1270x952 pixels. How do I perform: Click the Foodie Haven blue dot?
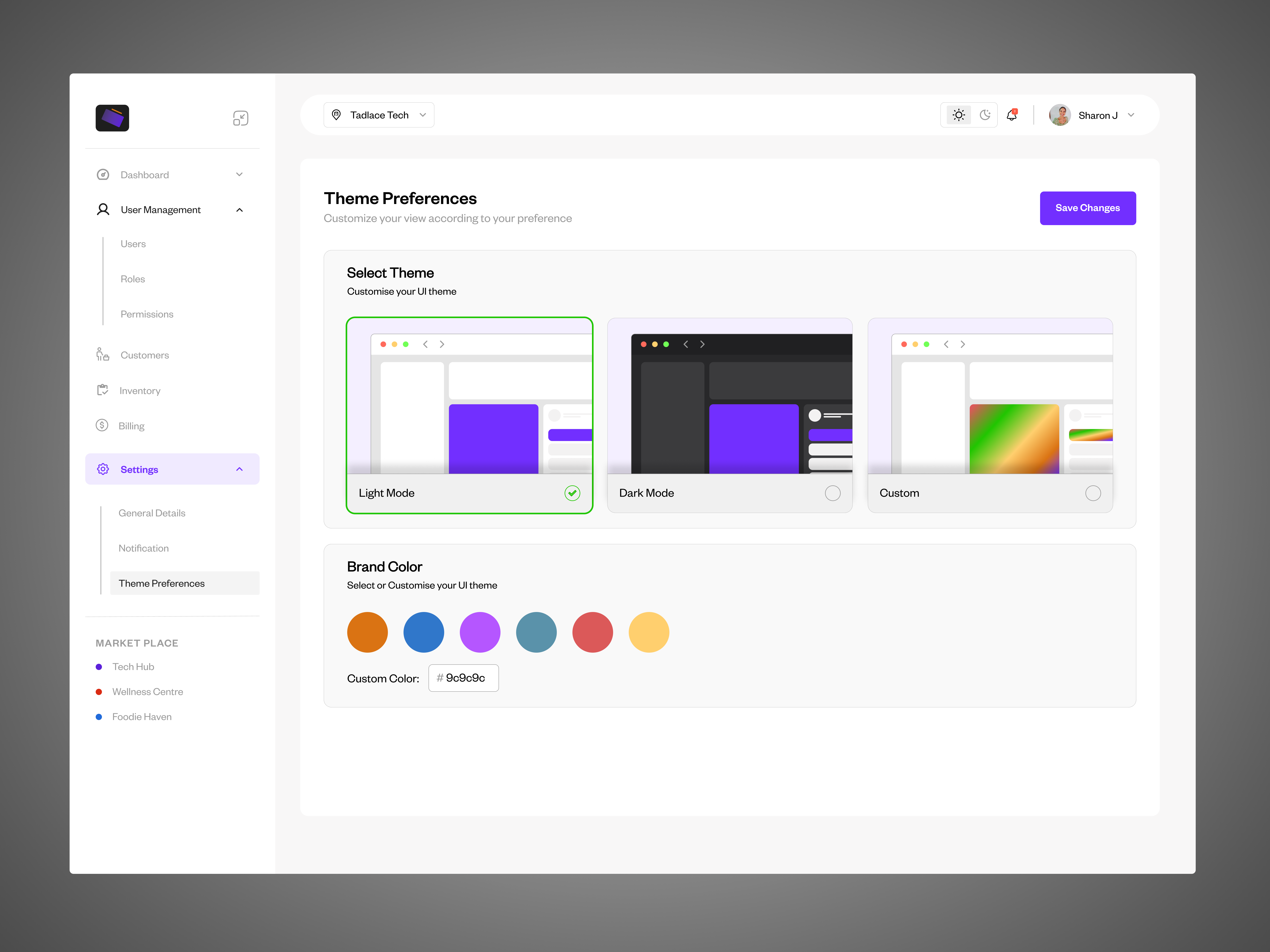pos(99,717)
